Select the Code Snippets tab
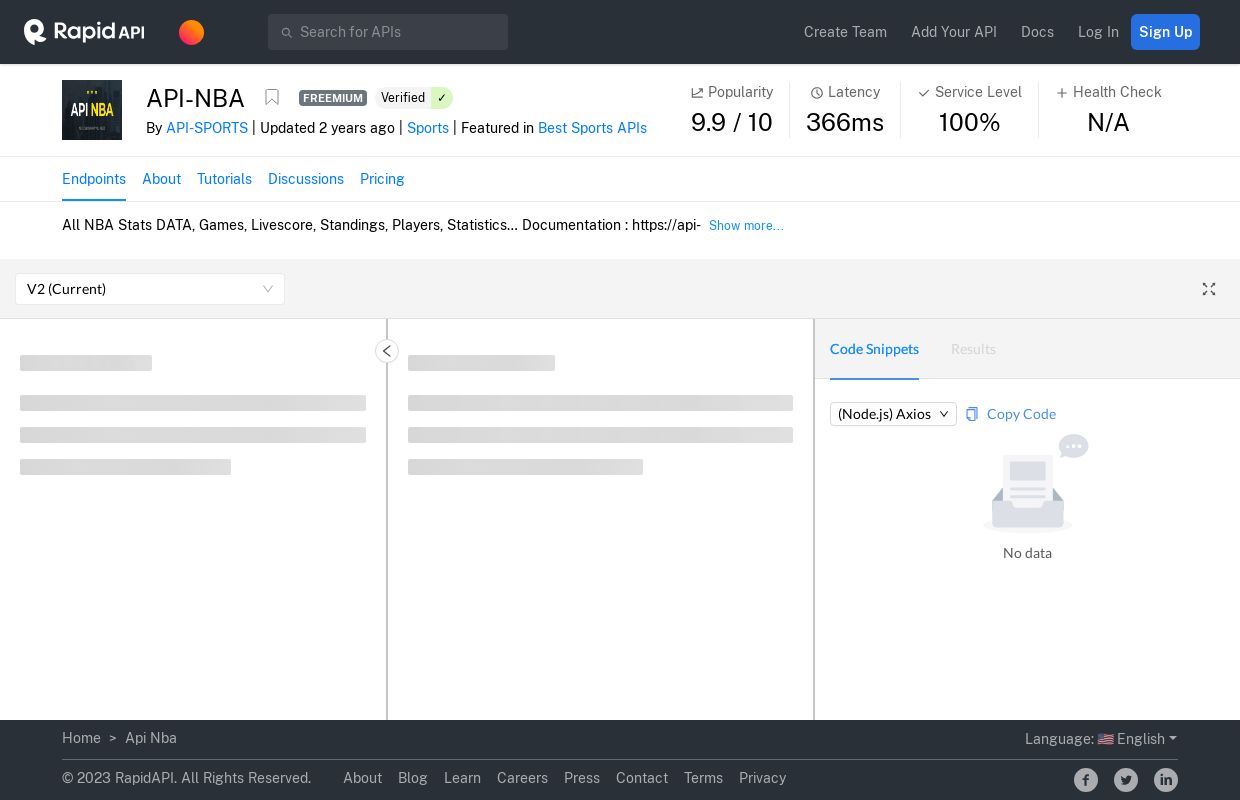The image size is (1240, 800). click(x=874, y=349)
